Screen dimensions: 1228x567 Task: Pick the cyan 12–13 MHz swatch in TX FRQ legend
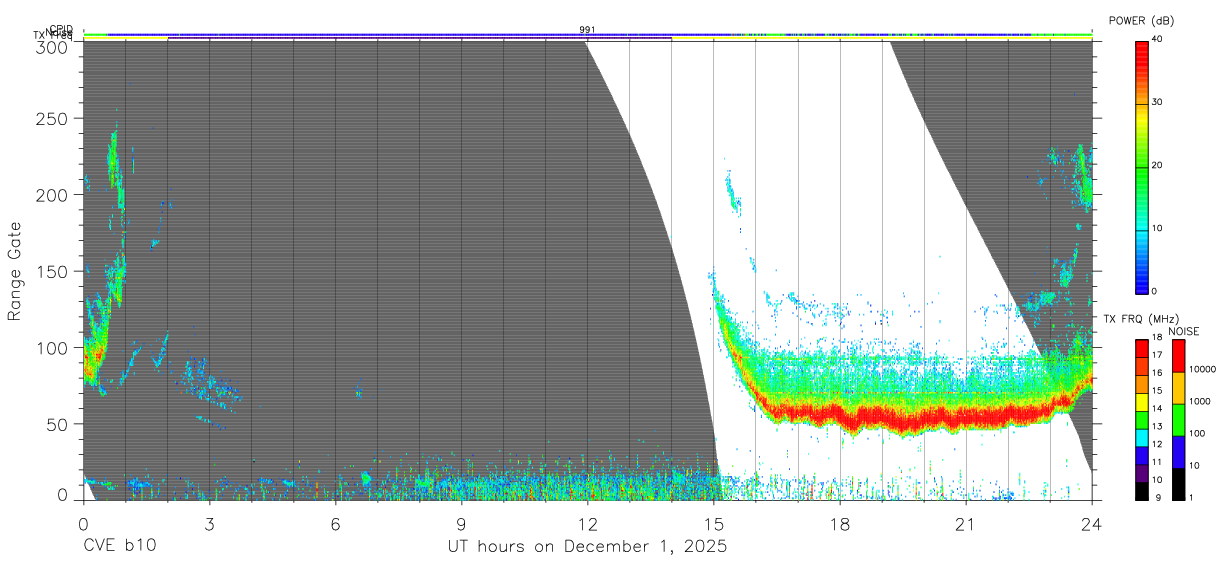[x=1142, y=437]
